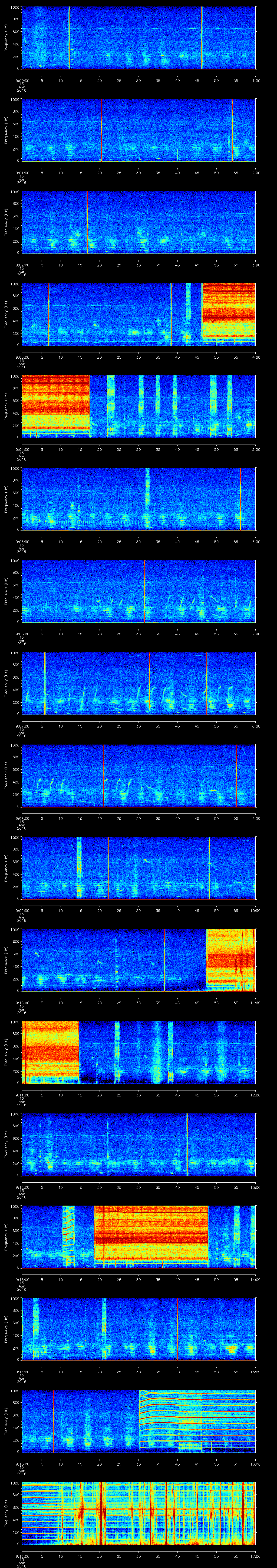Open the spectrogram panel starting at 9:02:00
Image resolution: width=277 pixels, height=1568 pixels.
click(x=138, y=222)
